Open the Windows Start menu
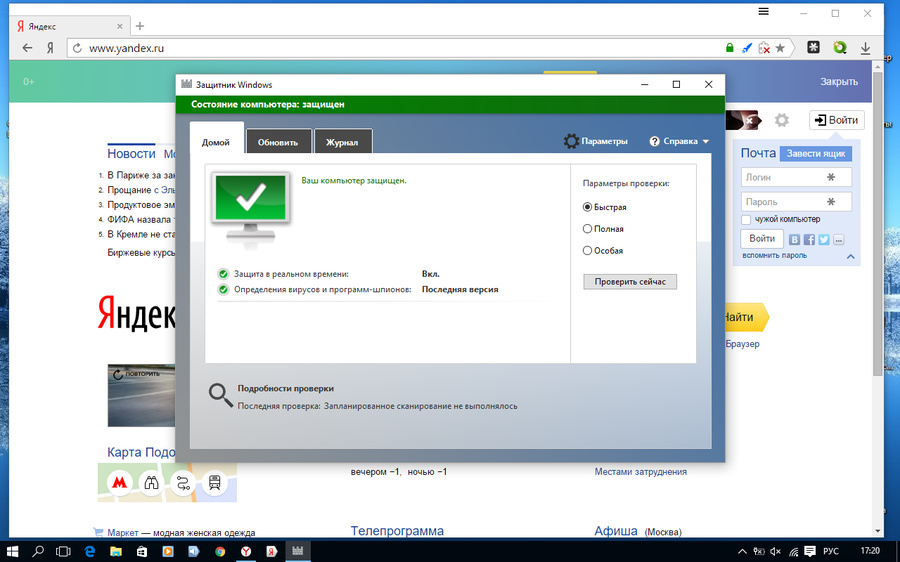Screen dimensions: 900x562 point(11,551)
